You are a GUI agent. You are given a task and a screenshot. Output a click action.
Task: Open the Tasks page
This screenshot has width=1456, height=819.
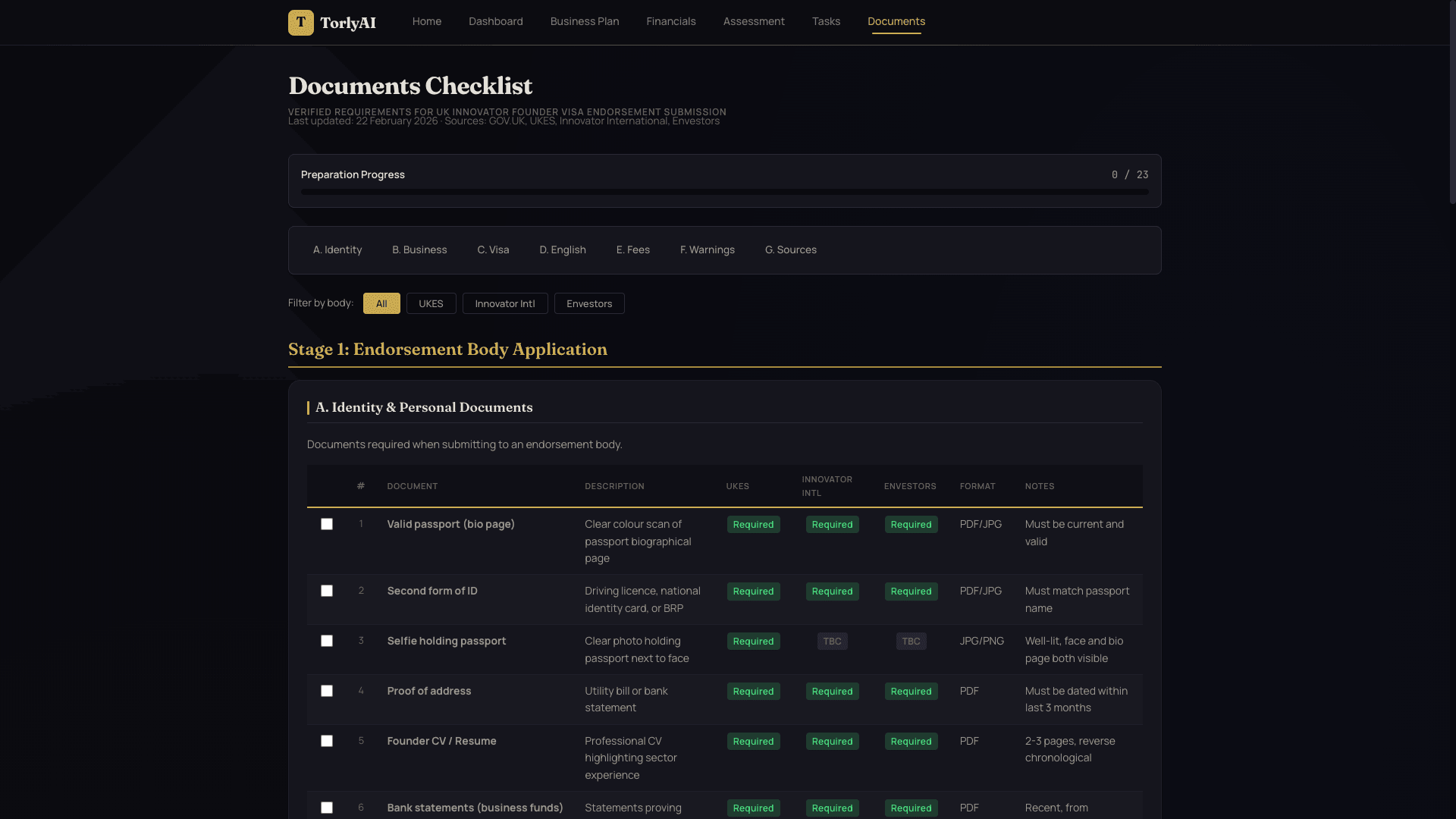click(826, 21)
